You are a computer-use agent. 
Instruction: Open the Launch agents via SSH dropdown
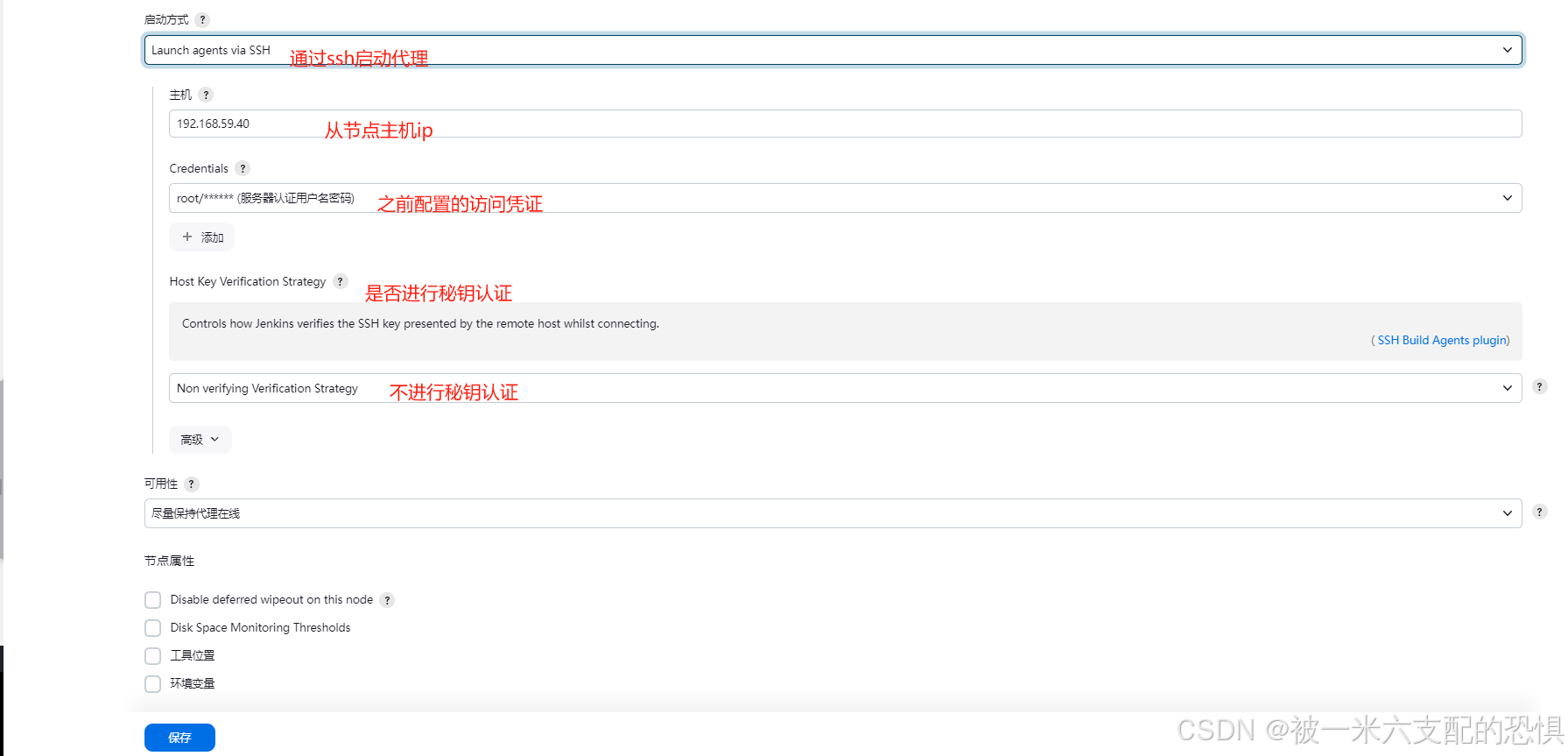(x=833, y=50)
